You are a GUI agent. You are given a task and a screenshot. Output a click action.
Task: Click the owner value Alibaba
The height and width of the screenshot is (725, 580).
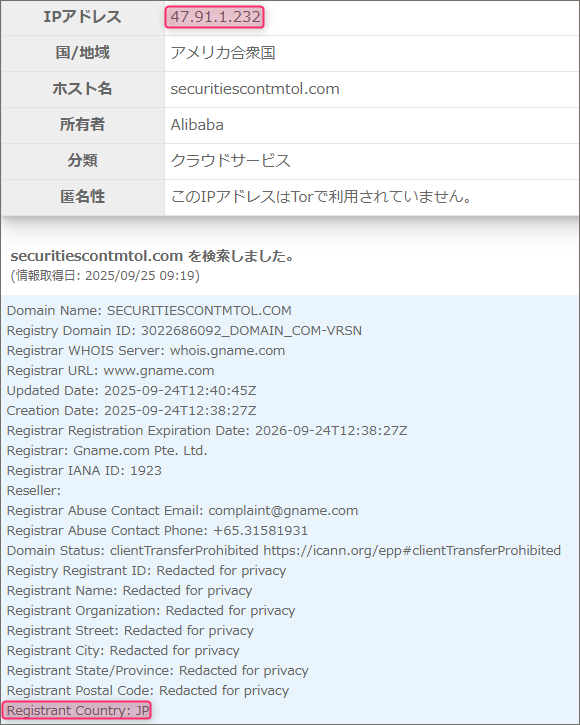197,125
